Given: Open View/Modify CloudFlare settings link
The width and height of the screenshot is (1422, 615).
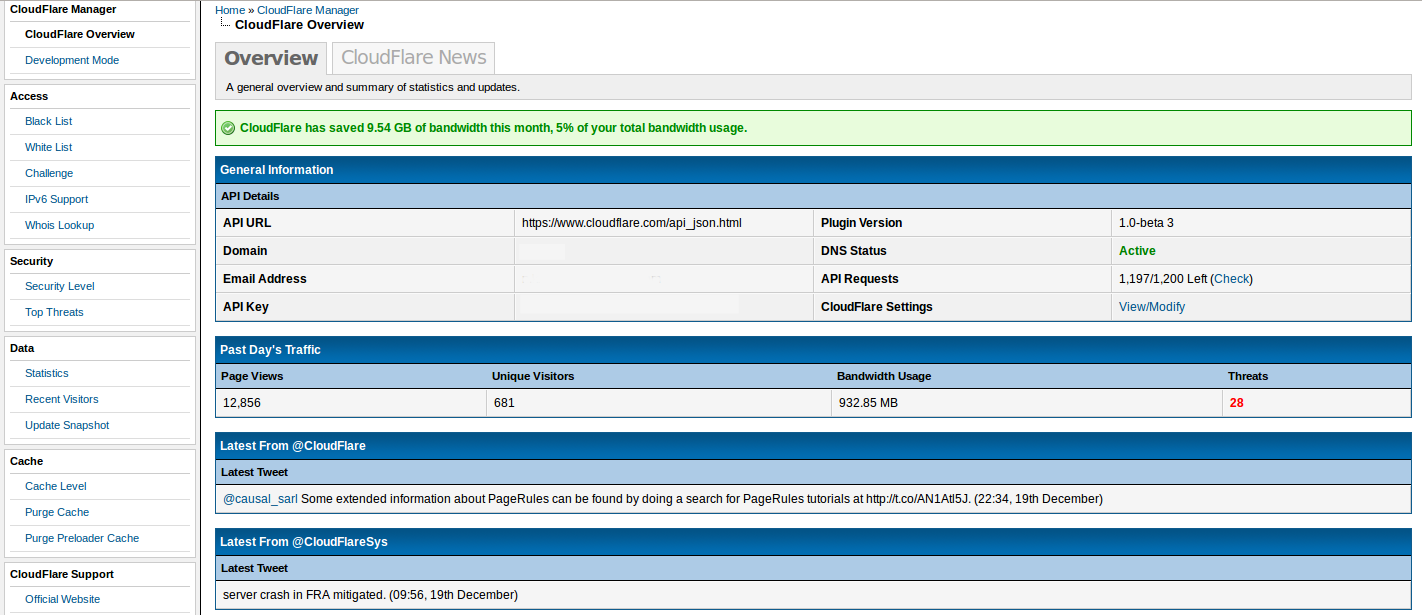Looking at the screenshot, I should [1152, 307].
